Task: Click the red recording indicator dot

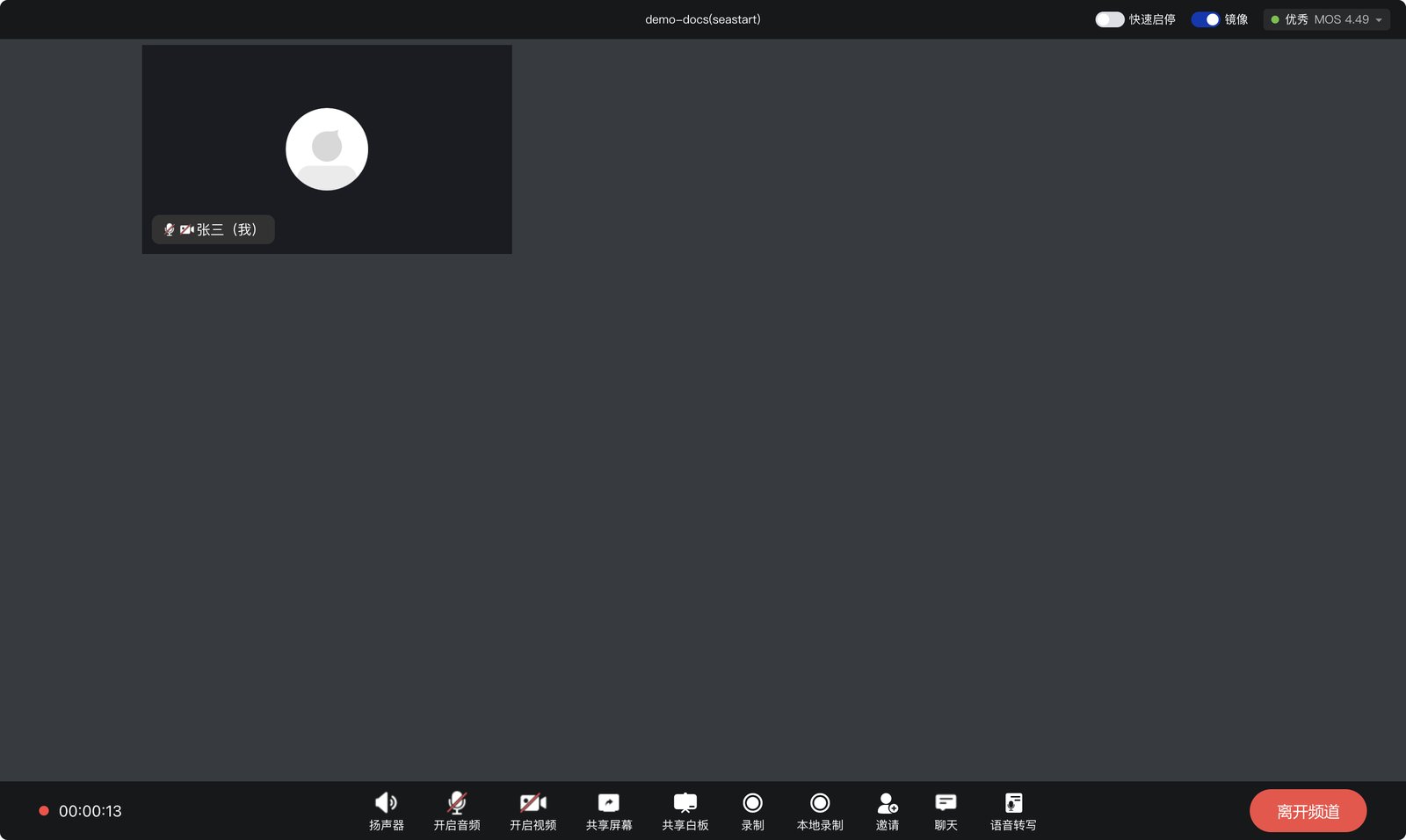Action: click(x=43, y=811)
